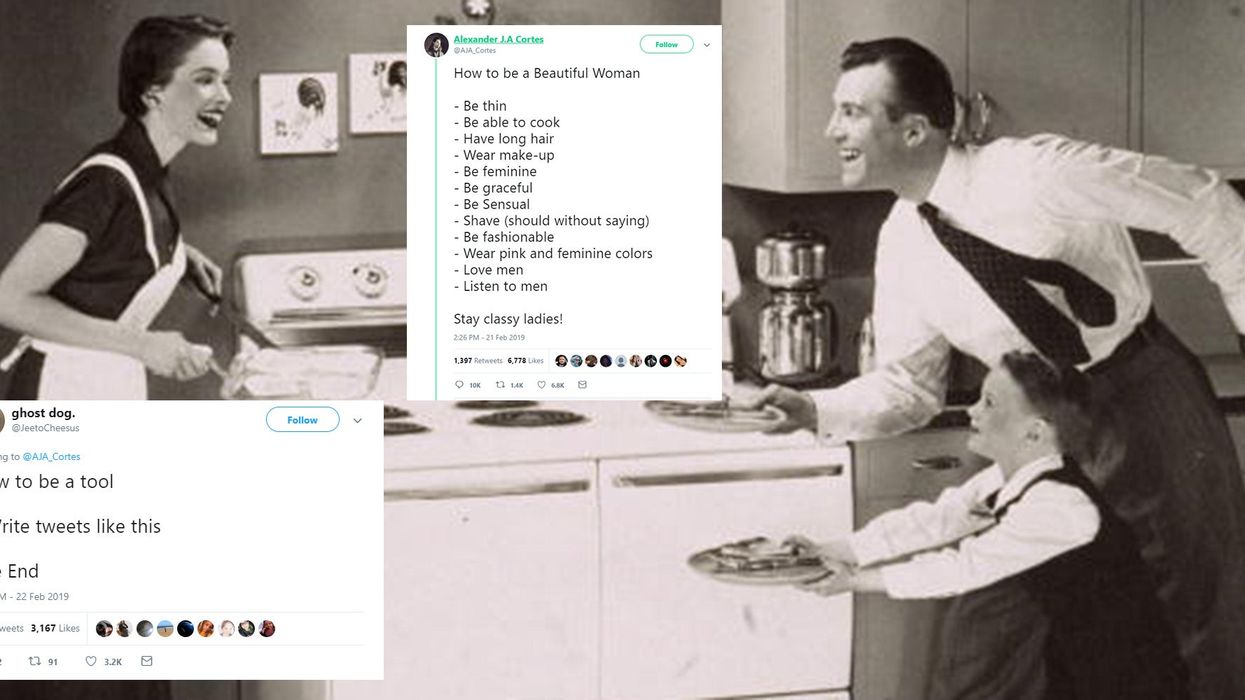Viewport: 1245px width, 700px height.
Task: Retweet ghost dog's reply showing 91
Action: point(43,661)
